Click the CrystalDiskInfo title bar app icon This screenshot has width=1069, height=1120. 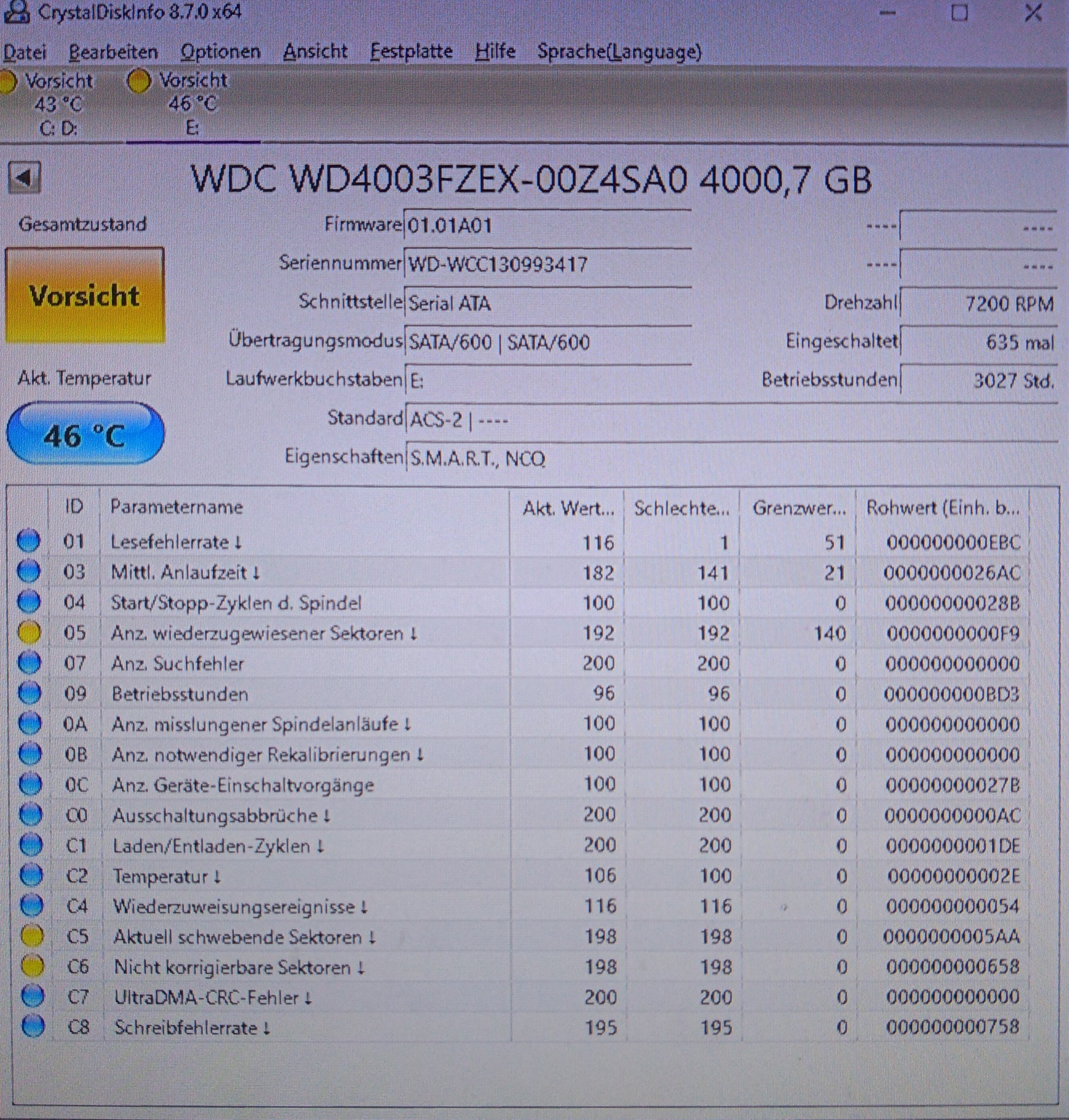tap(17, 13)
